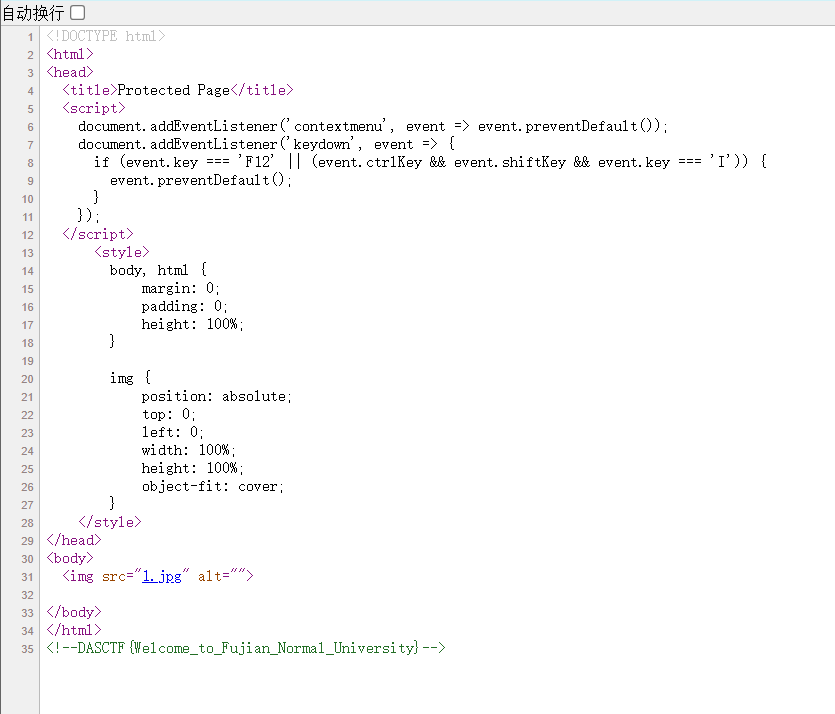Click the opening <body> tag
The width and height of the screenshot is (835, 714).
(70, 559)
